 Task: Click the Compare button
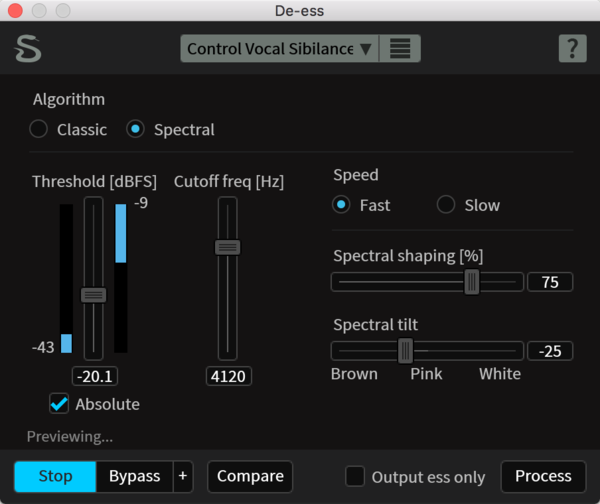click(249, 476)
